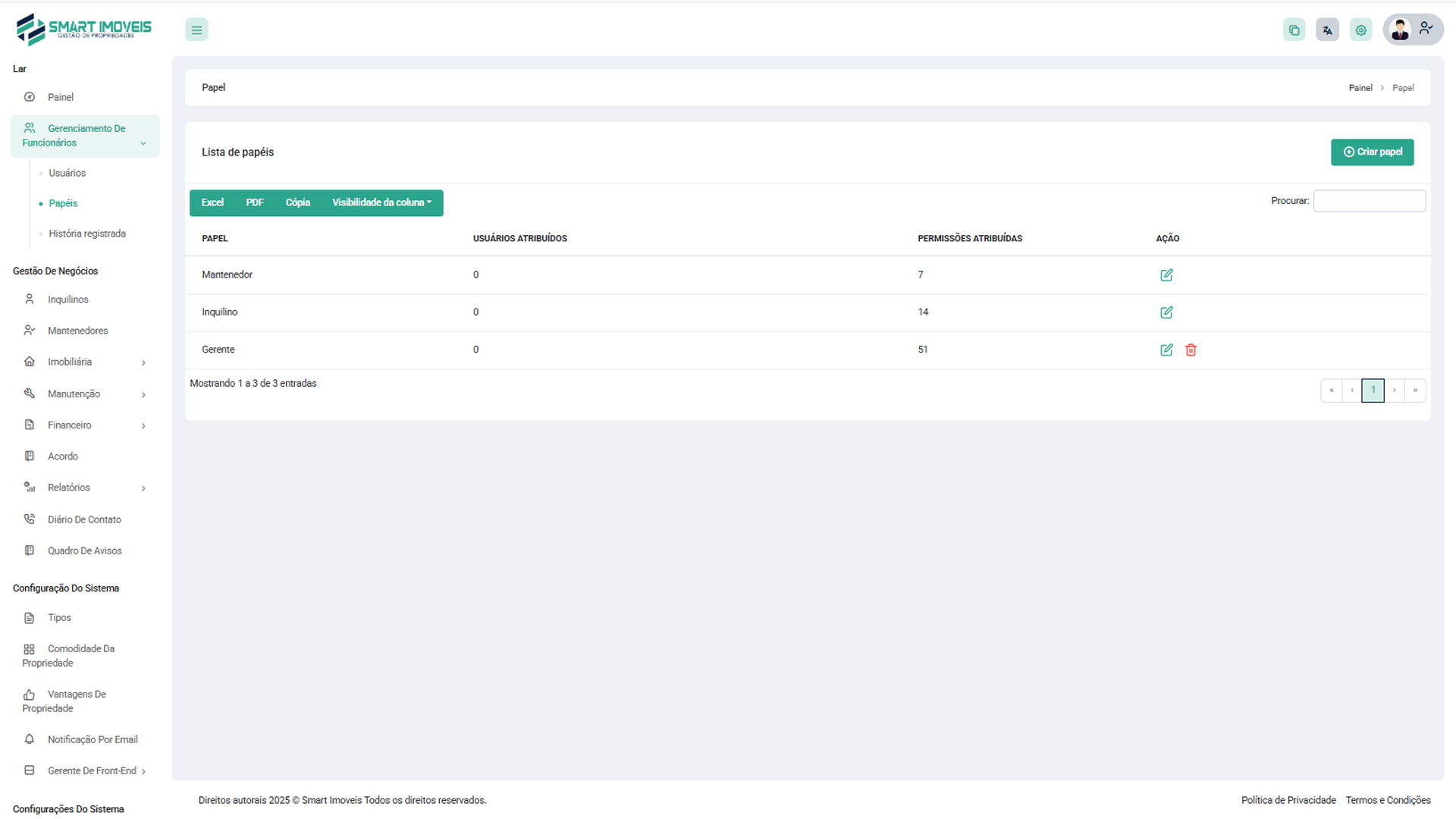The height and width of the screenshot is (819, 1456).
Task: Click the user profile avatar
Action: click(1400, 30)
